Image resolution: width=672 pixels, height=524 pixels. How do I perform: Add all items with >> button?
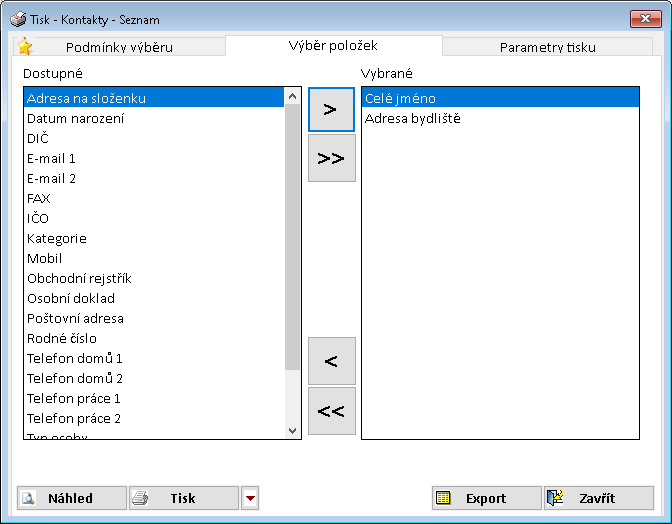(331, 158)
